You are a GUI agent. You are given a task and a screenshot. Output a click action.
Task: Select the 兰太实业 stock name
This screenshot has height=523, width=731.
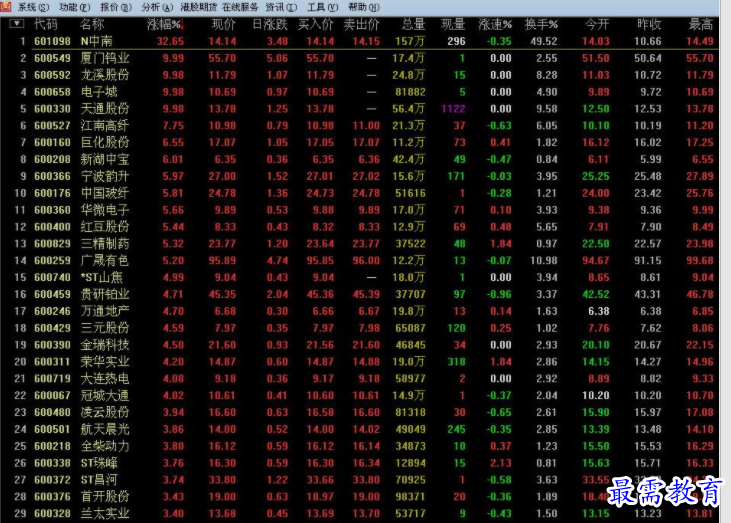(105, 513)
